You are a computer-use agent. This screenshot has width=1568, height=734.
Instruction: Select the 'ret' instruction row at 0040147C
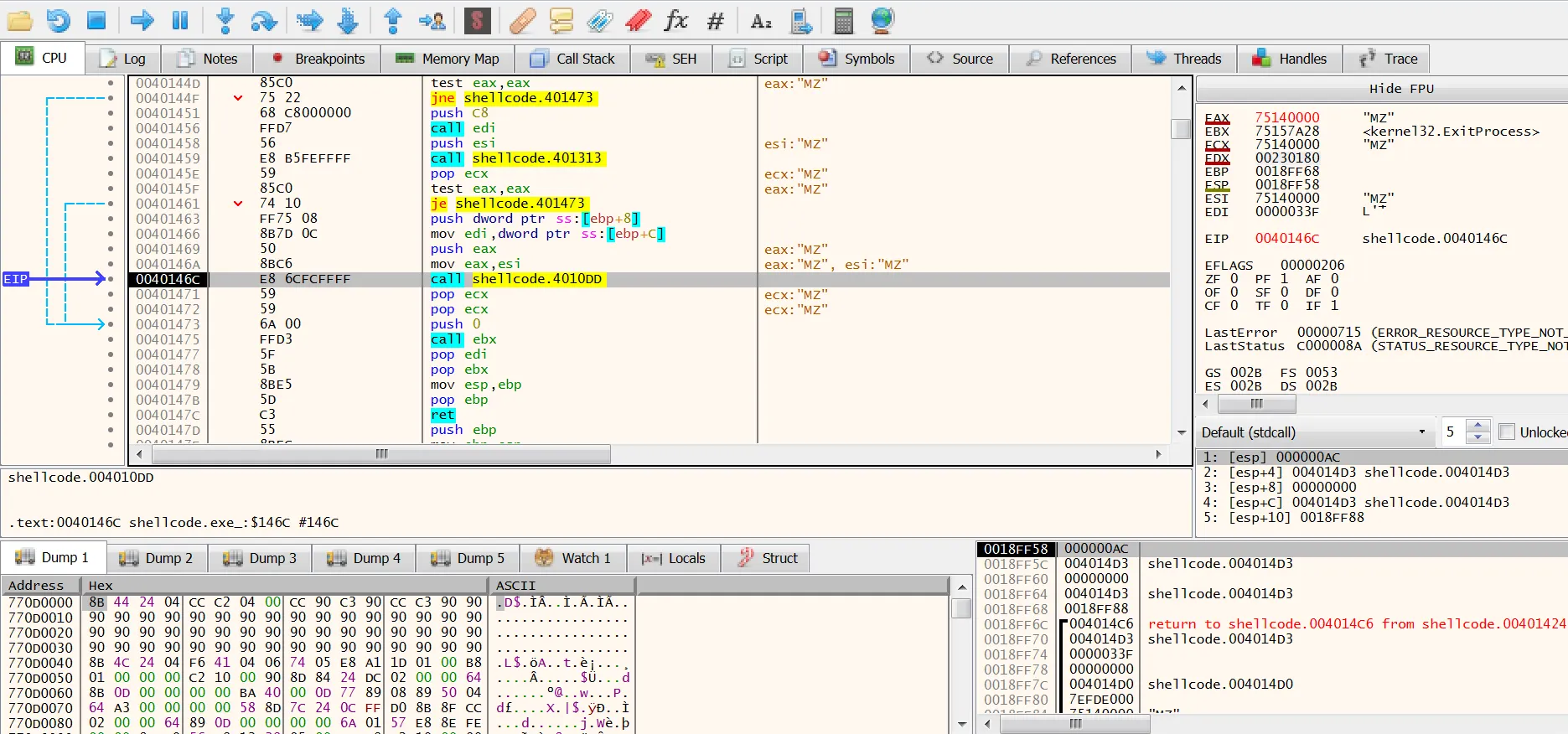[442, 415]
